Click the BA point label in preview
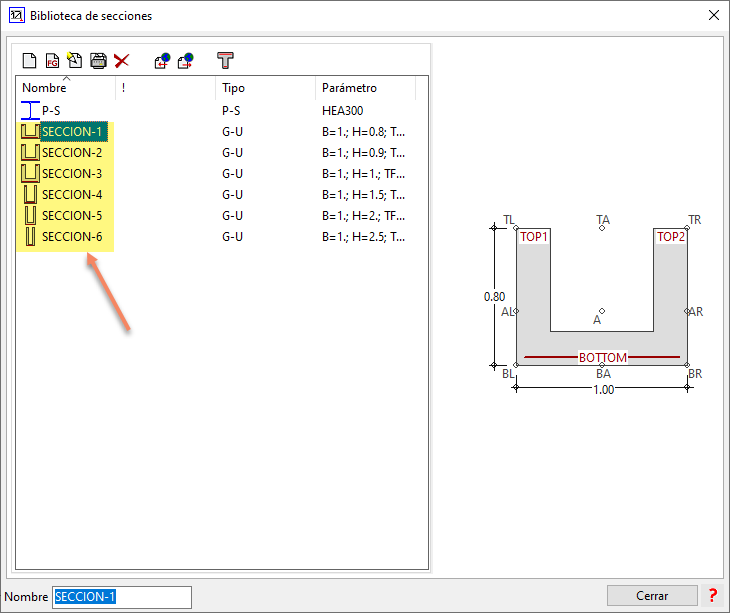This screenshot has width=730, height=613. [x=603, y=374]
